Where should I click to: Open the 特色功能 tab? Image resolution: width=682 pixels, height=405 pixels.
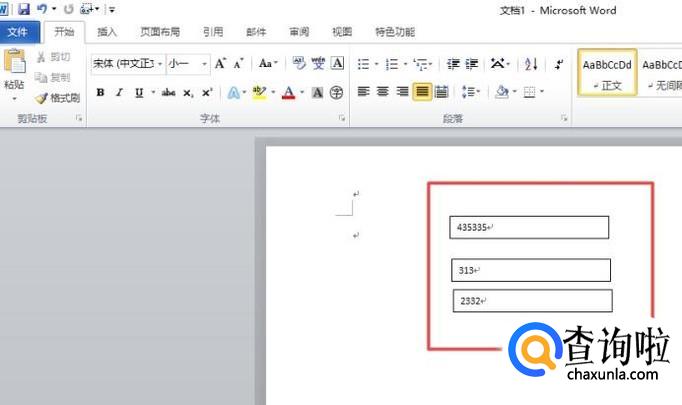click(395, 32)
